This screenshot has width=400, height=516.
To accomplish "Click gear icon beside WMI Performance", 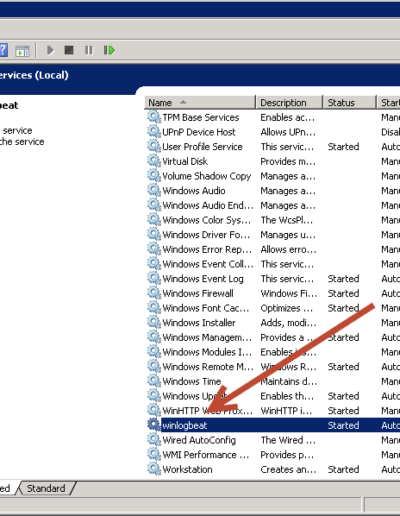I will pos(154,454).
